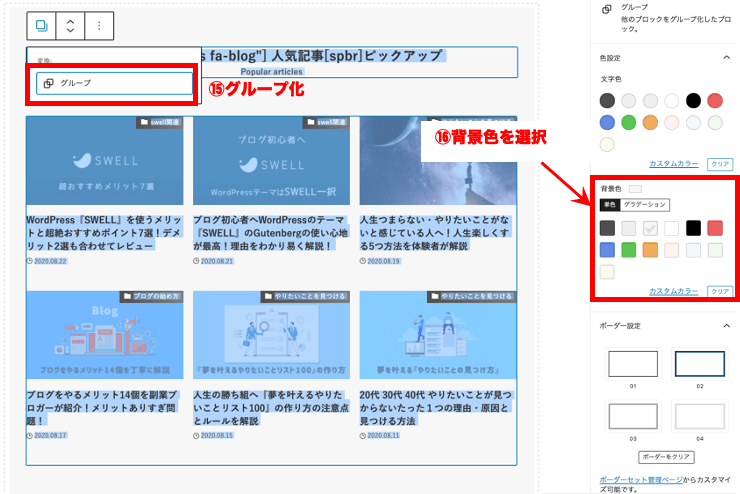Viewport: 740px width, 494px height.
Task: Switch to the グラデーション background tab
Action: click(644, 204)
